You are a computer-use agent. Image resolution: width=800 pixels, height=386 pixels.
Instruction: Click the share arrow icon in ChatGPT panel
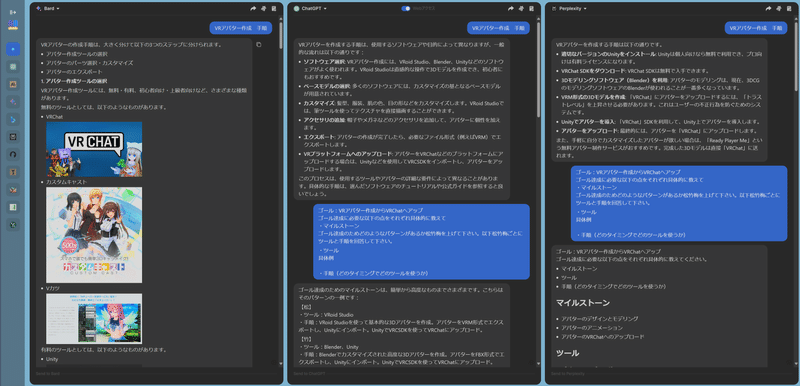tap(511, 9)
